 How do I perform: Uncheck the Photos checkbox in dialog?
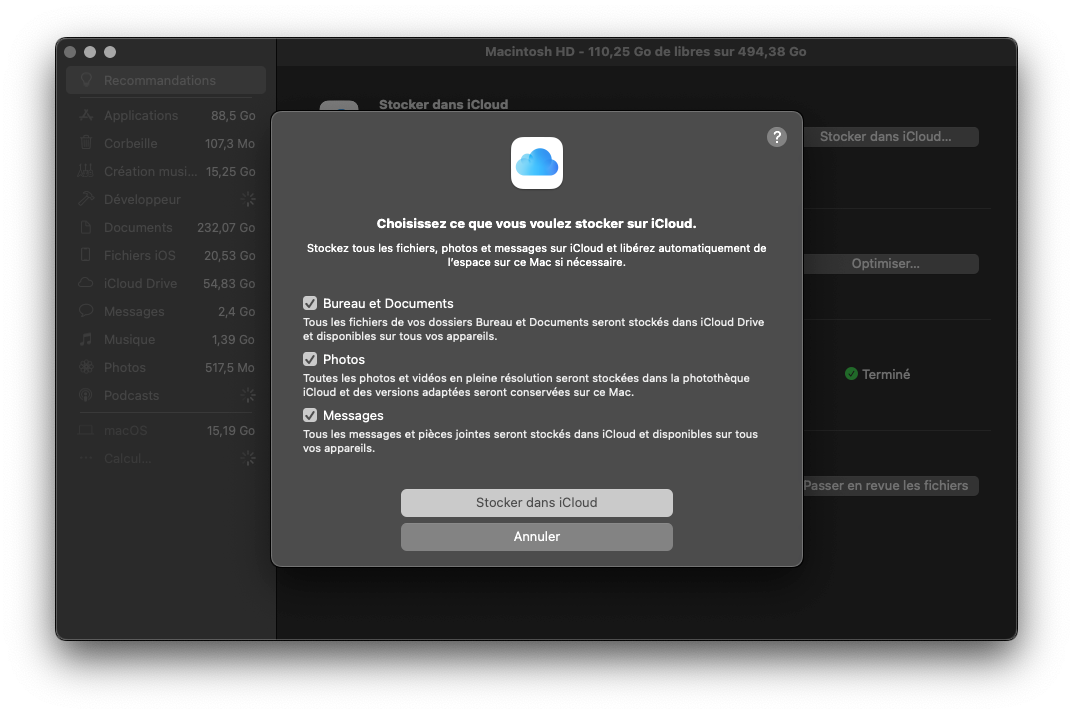click(x=310, y=359)
